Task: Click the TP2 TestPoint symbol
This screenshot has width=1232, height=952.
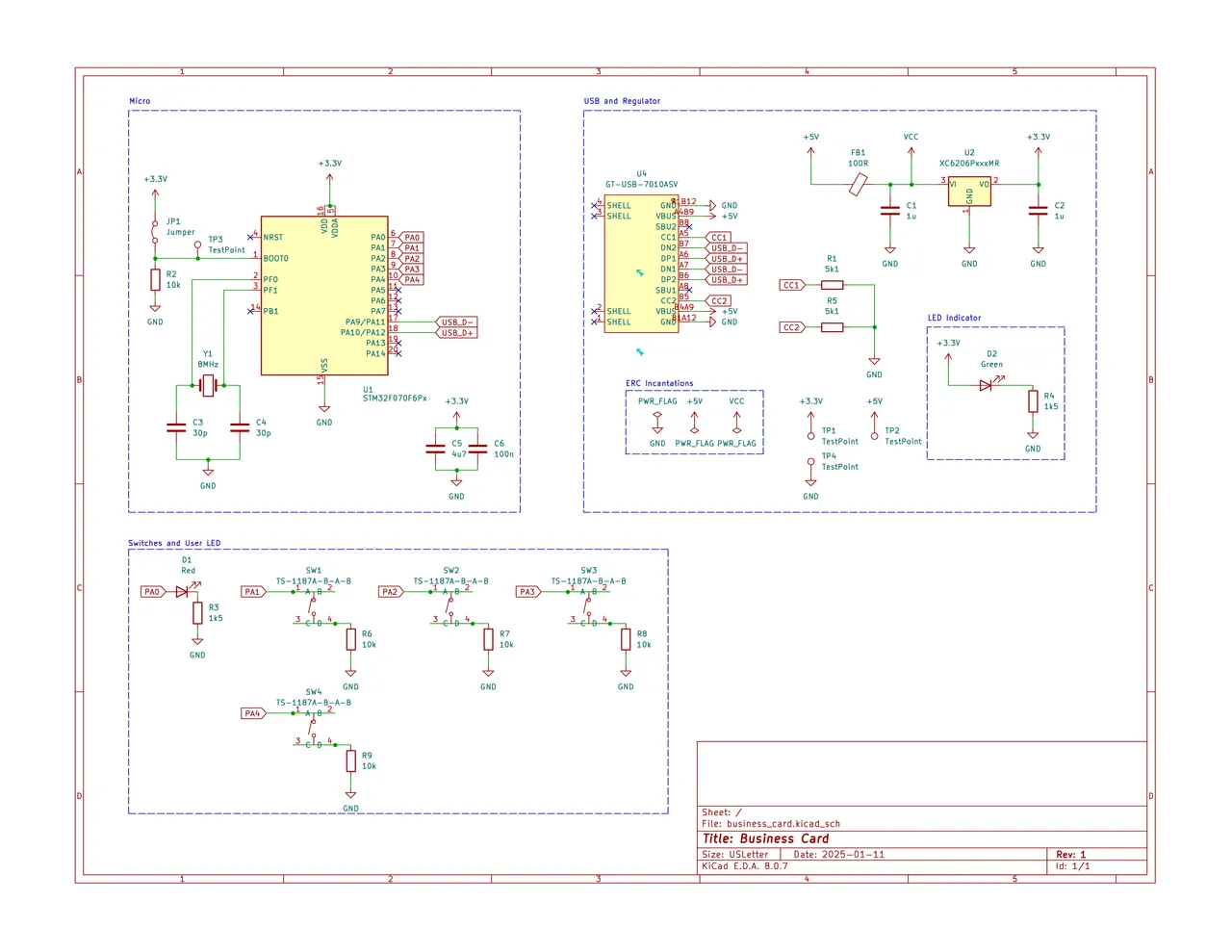Action: tap(874, 431)
